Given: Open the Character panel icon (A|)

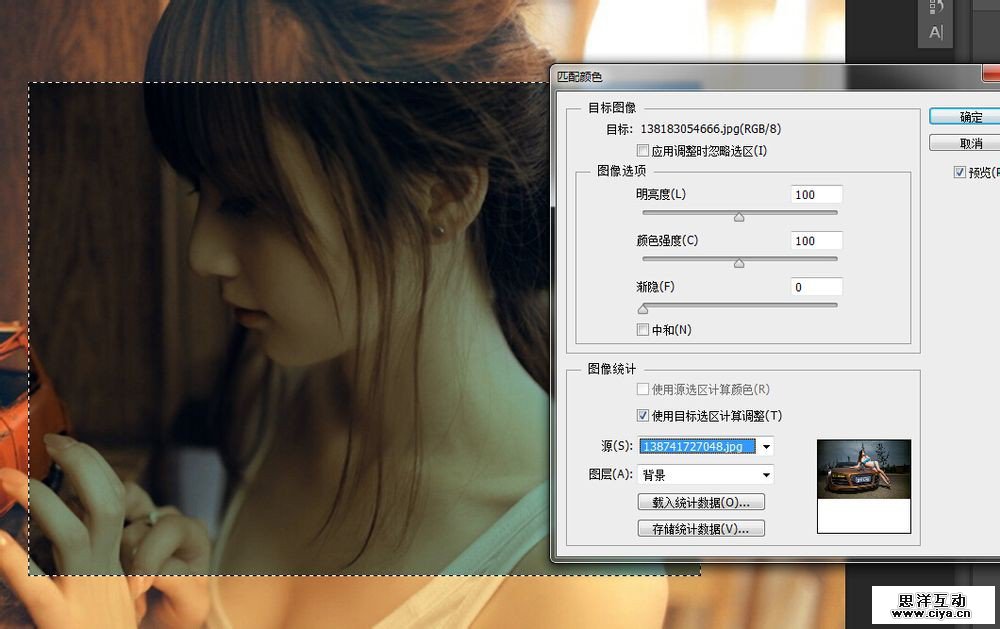Looking at the screenshot, I should [x=936, y=32].
